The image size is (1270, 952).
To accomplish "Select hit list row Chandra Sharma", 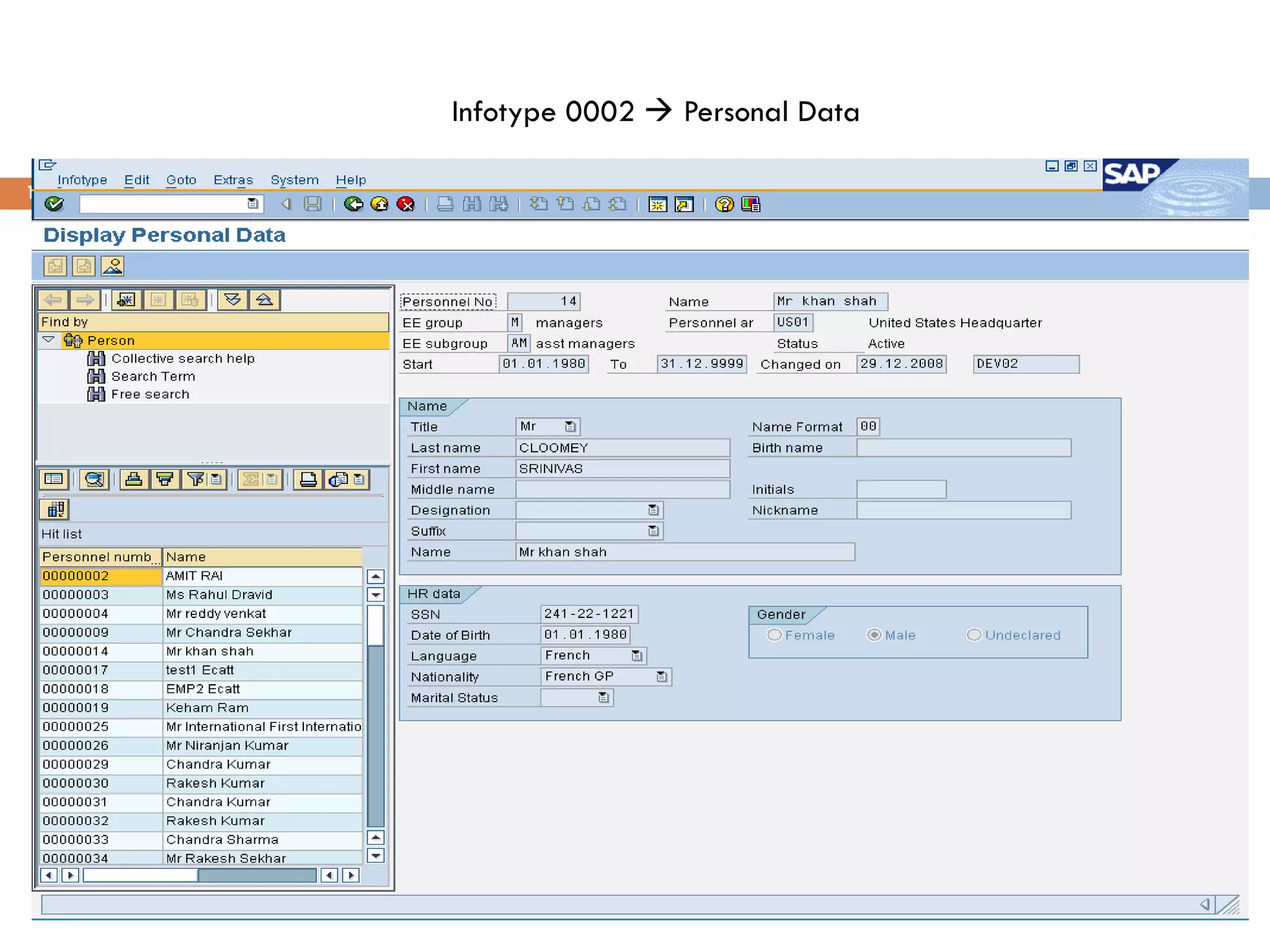I will click(x=201, y=839).
